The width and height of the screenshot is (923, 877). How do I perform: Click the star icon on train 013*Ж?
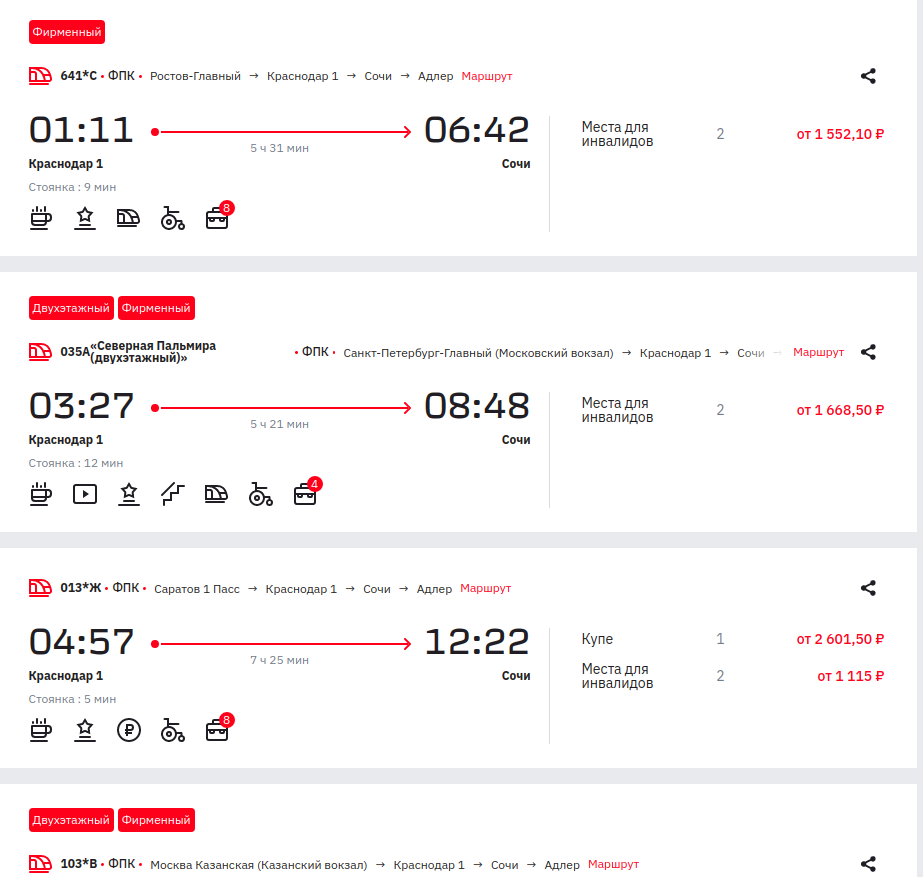(85, 730)
